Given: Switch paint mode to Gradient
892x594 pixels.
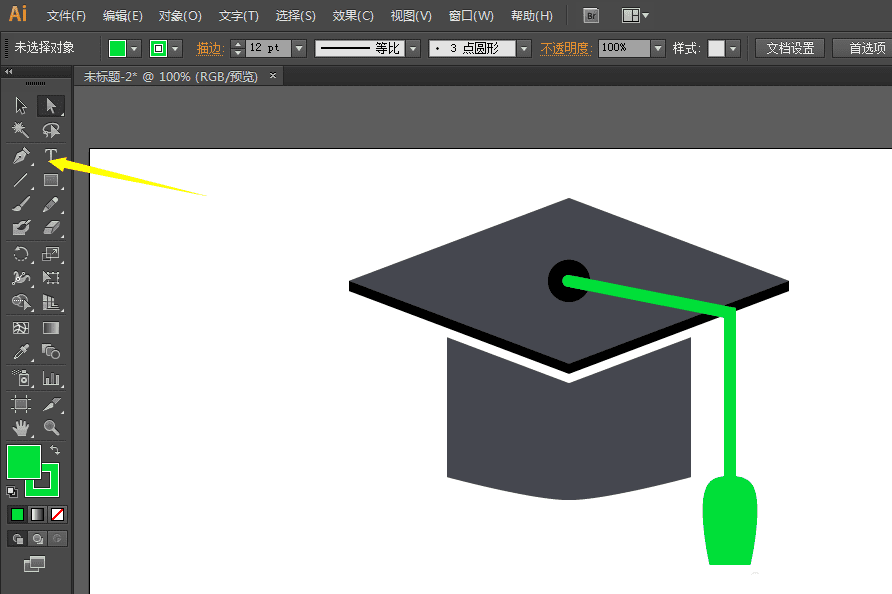Looking at the screenshot, I should coord(38,514).
